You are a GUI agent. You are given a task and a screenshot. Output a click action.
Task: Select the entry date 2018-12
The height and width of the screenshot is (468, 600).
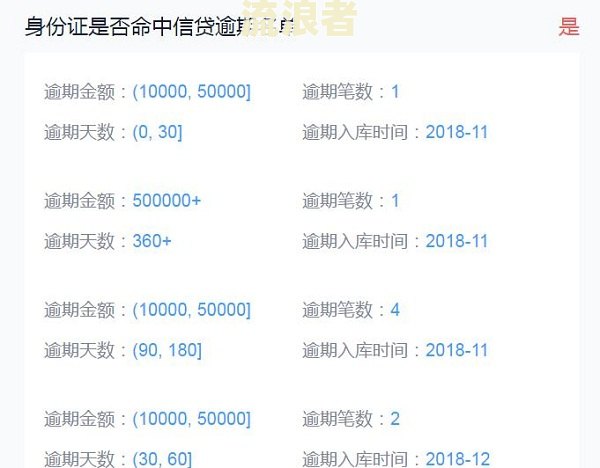pos(458,459)
